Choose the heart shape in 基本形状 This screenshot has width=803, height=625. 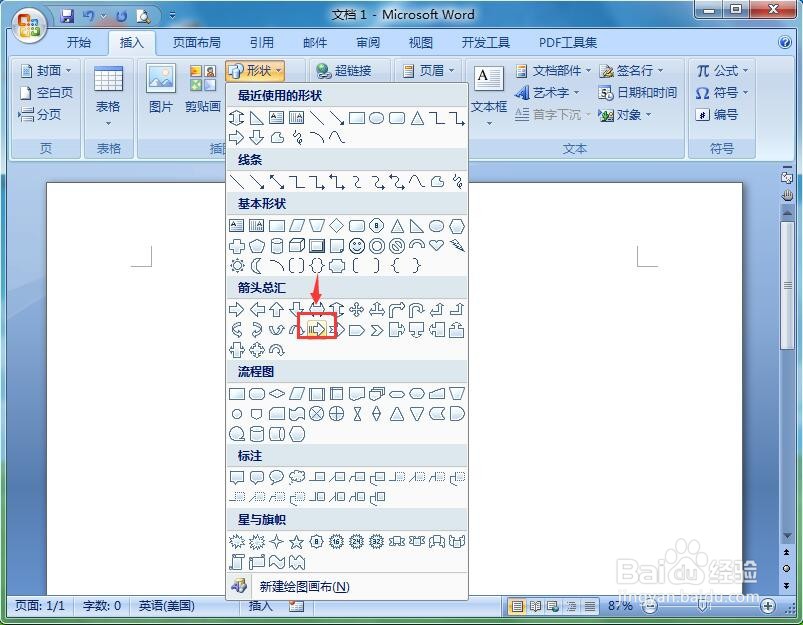pyautogui.click(x=436, y=245)
